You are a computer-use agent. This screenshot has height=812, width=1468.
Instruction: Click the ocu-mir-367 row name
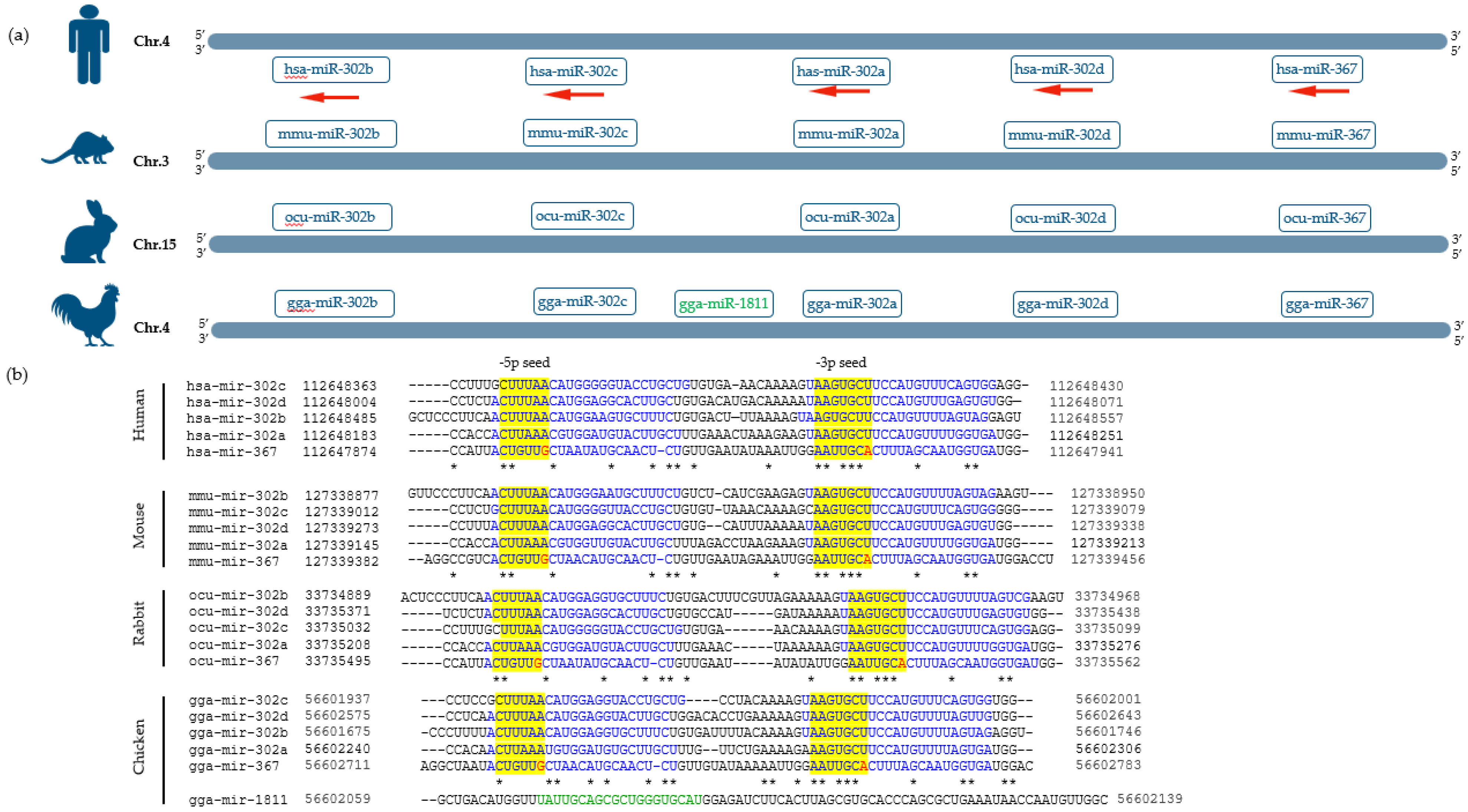tap(234, 661)
